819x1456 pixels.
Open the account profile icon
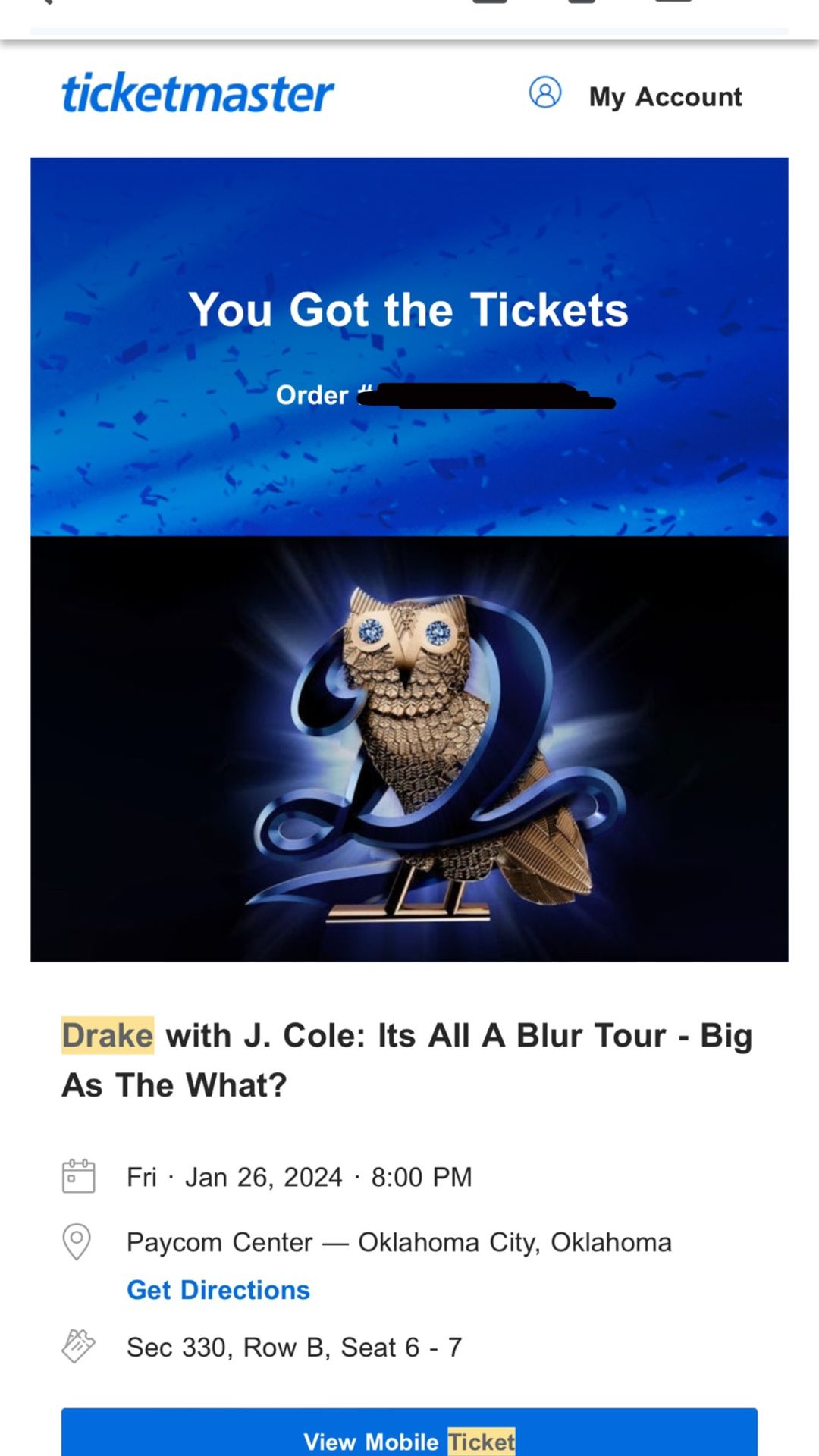544,93
